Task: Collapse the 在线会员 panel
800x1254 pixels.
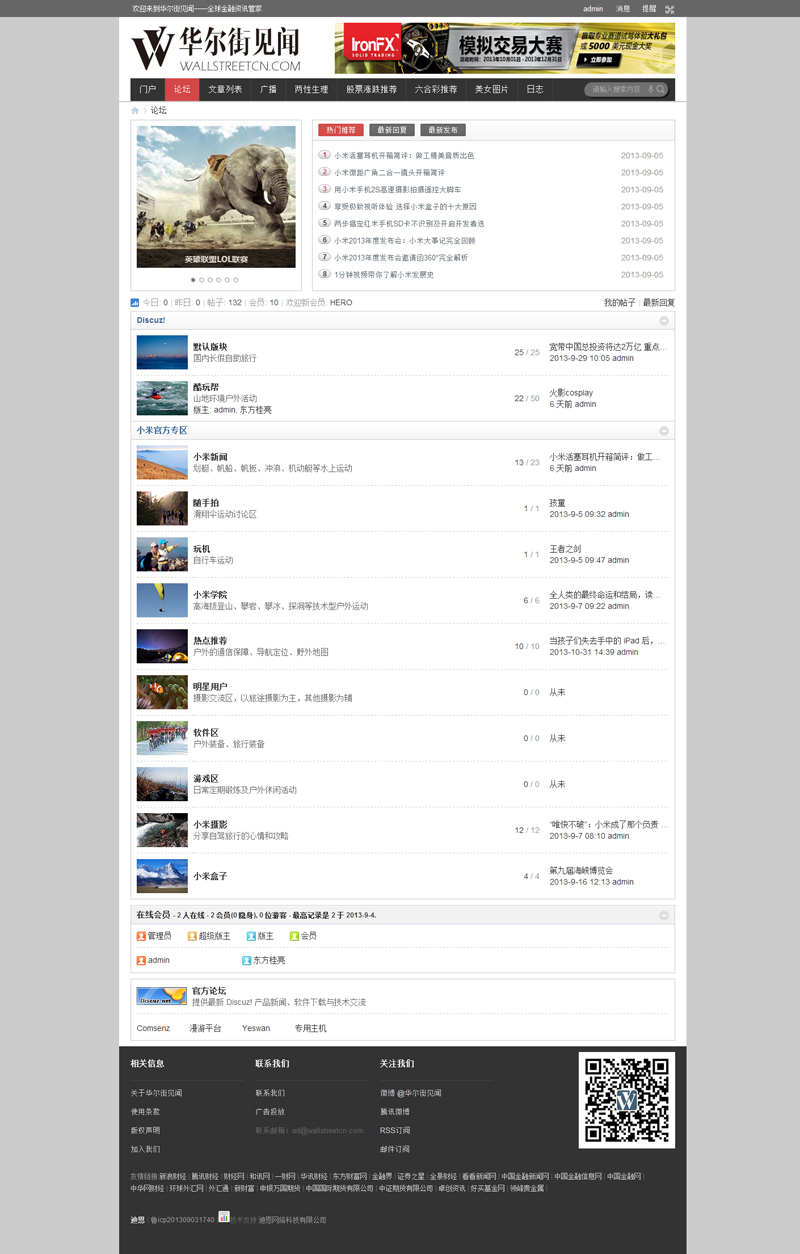Action: [x=664, y=915]
